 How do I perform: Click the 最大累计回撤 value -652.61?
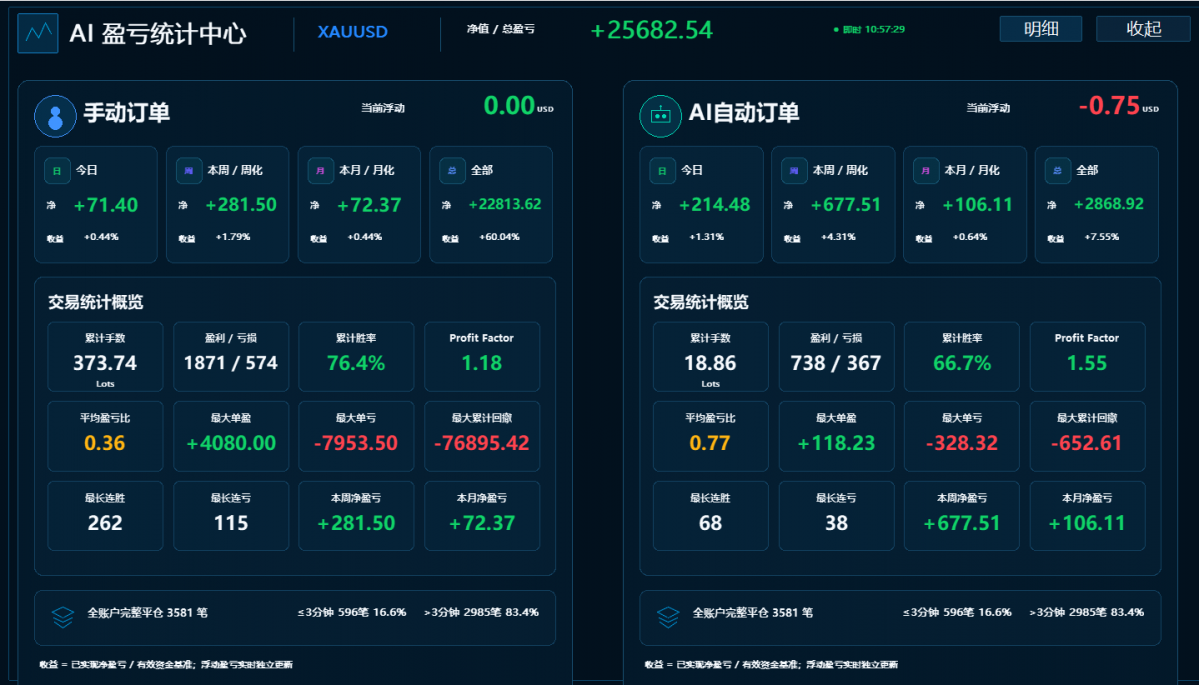tap(1087, 443)
